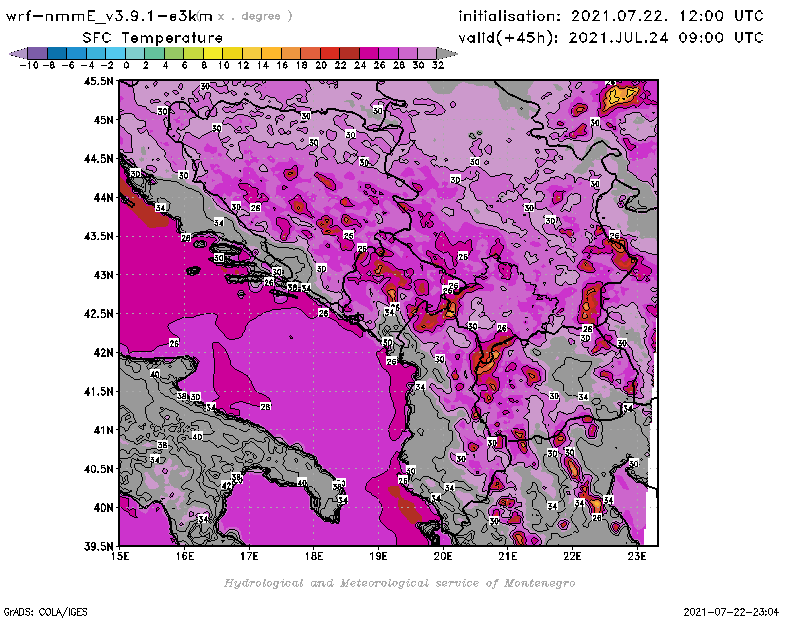Click the 'valid(+45h):' label

click(x=508, y=38)
